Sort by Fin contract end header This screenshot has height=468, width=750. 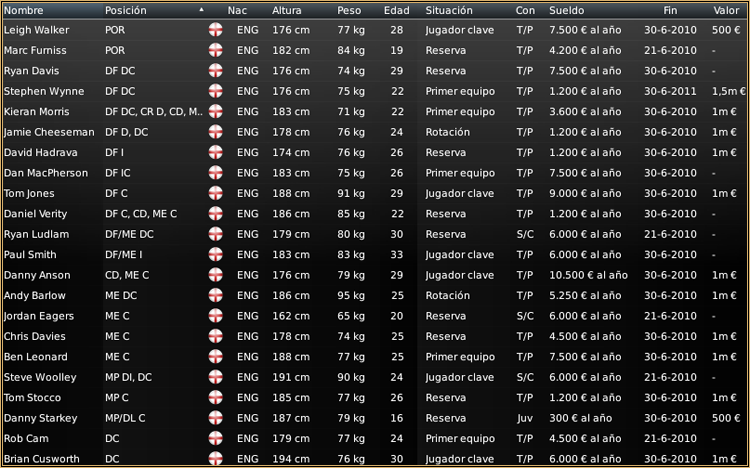[670, 10]
